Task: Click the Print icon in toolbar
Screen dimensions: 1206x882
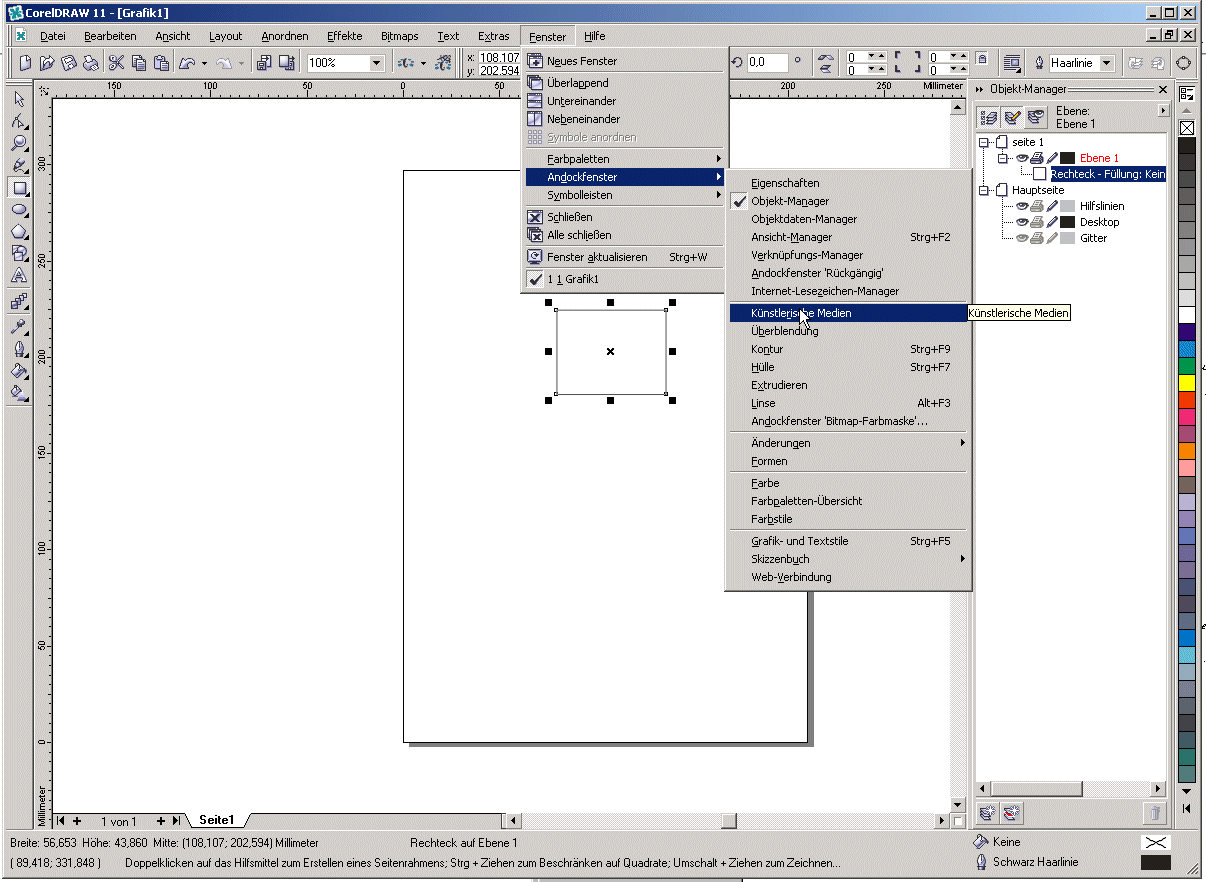Action: click(91, 62)
